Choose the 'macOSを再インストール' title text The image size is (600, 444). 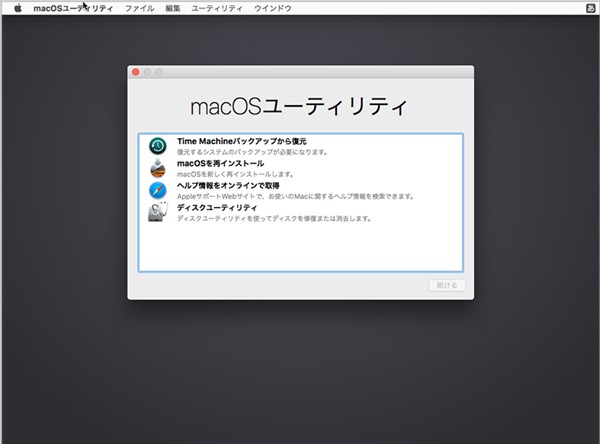pos(220,163)
